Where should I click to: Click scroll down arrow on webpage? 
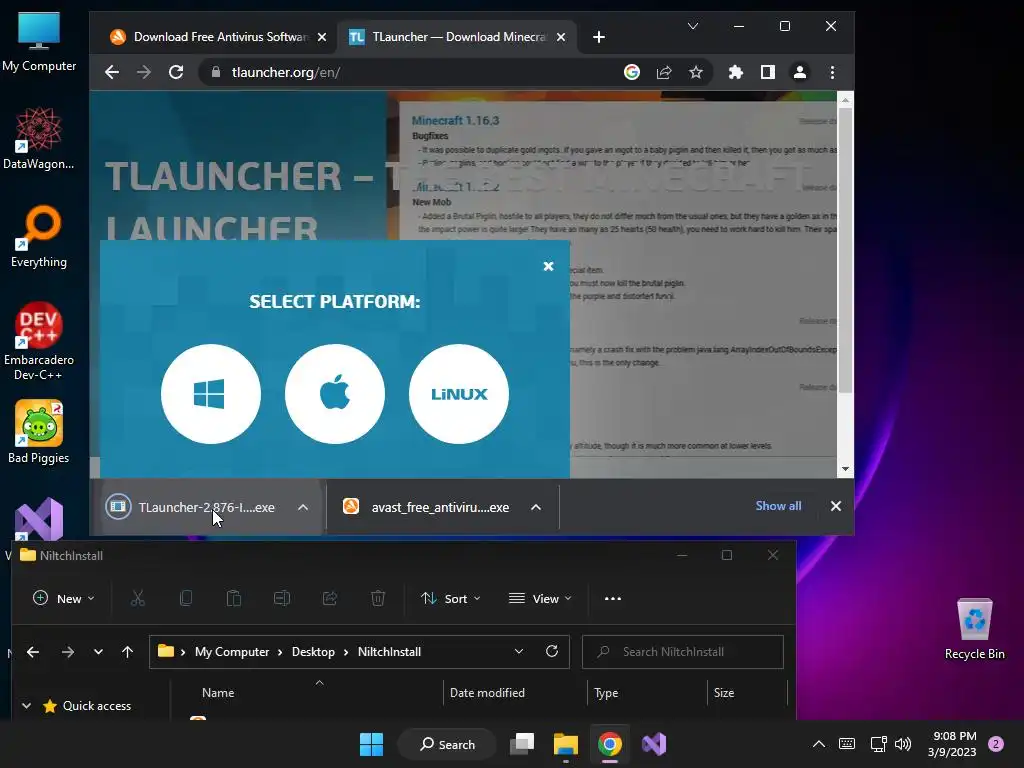(845, 469)
